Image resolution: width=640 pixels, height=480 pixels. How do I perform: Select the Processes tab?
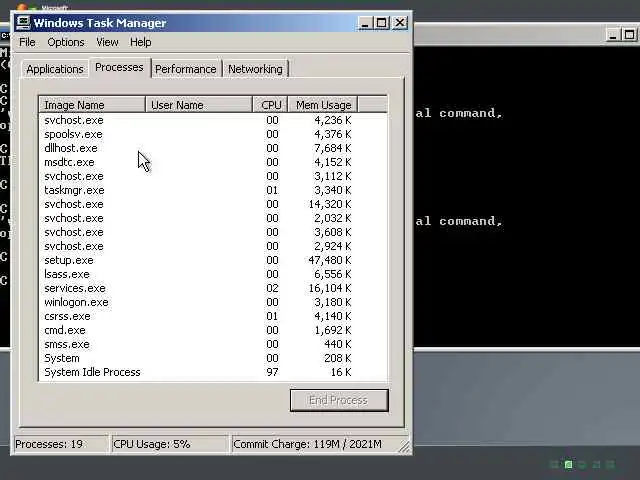click(119, 67)
